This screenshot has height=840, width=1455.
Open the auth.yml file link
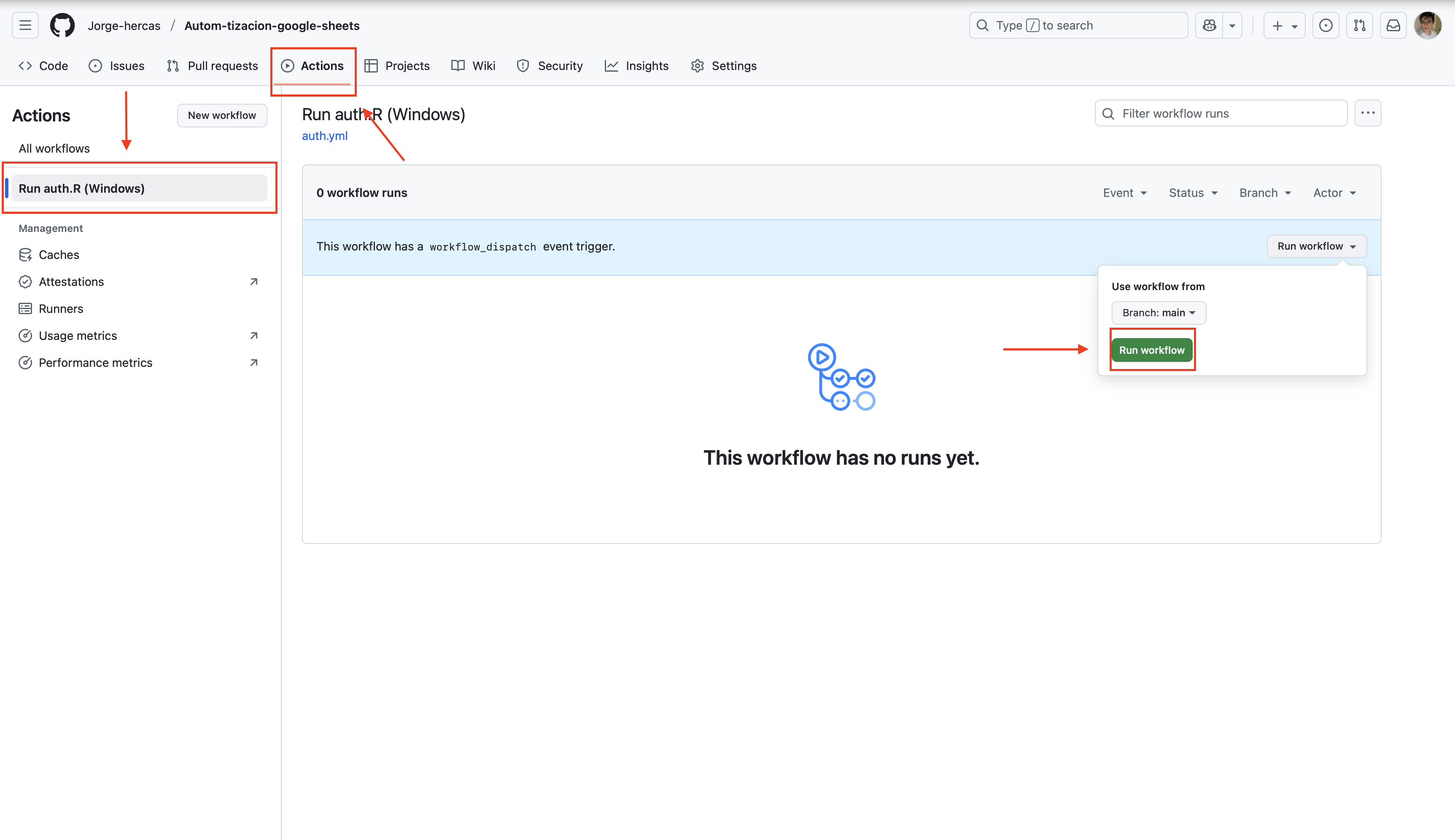tap(324, 136)
